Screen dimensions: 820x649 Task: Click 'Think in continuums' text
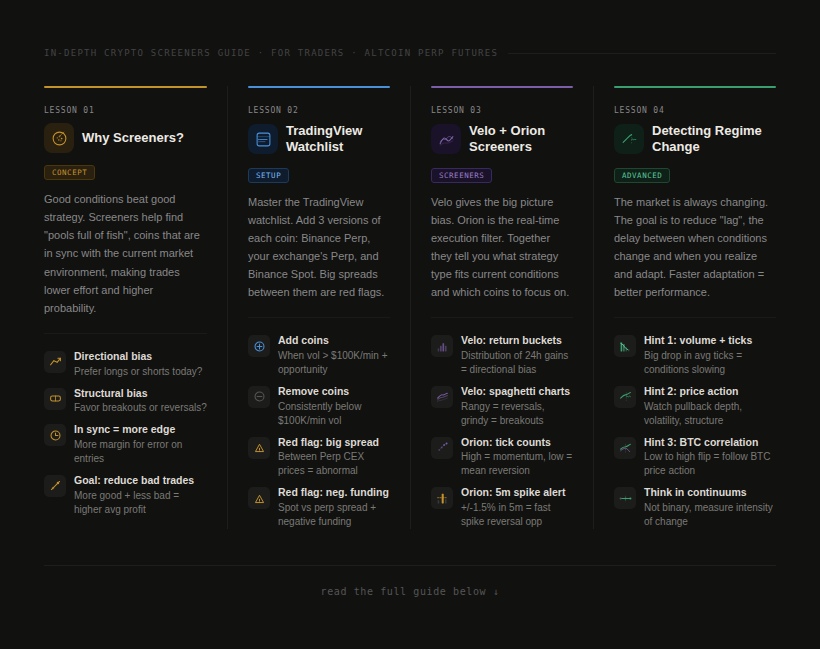point(695,493)
